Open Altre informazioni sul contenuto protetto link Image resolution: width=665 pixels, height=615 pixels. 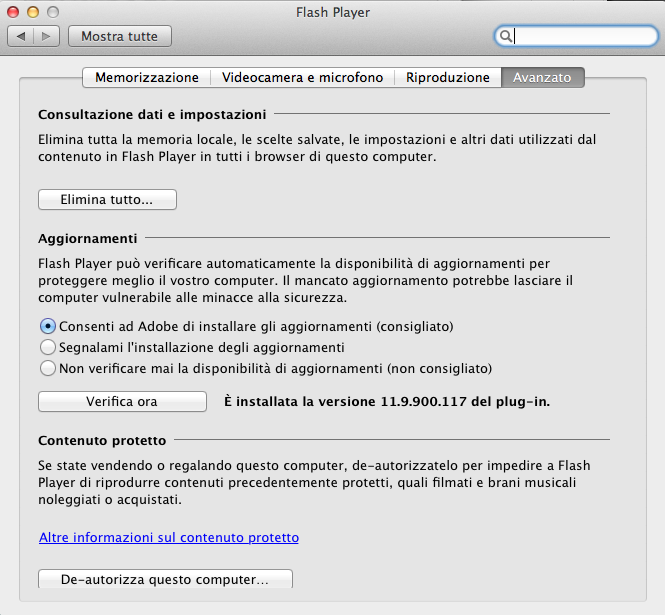coord(168,537)
